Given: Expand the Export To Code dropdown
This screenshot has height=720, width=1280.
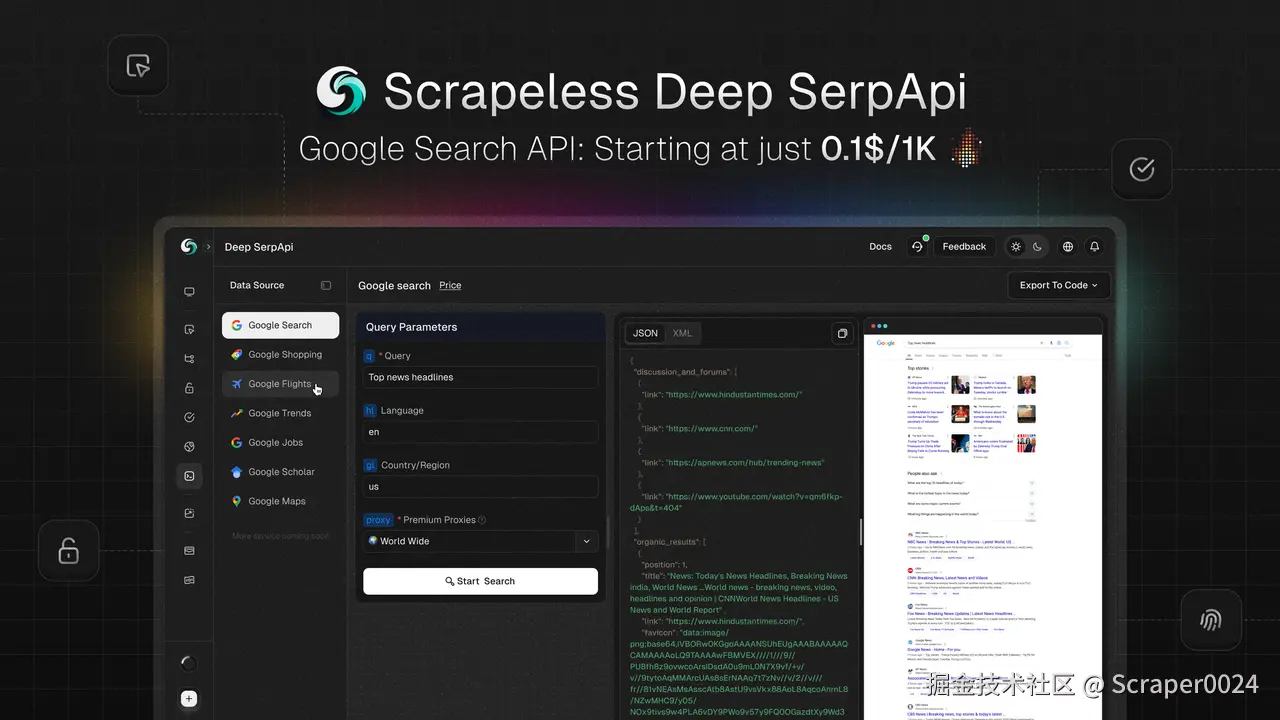Looking at the screenshot, I should 1058,285.
